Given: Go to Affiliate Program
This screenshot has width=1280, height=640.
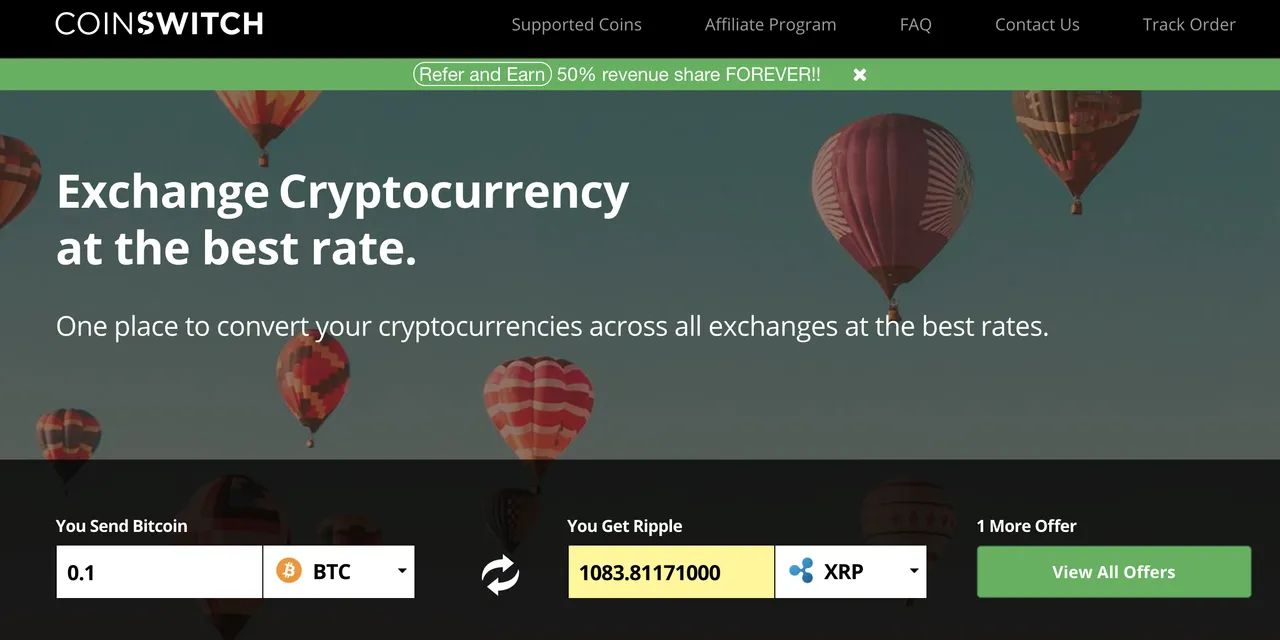Looking at the screenshot, I should pos(770,25).
